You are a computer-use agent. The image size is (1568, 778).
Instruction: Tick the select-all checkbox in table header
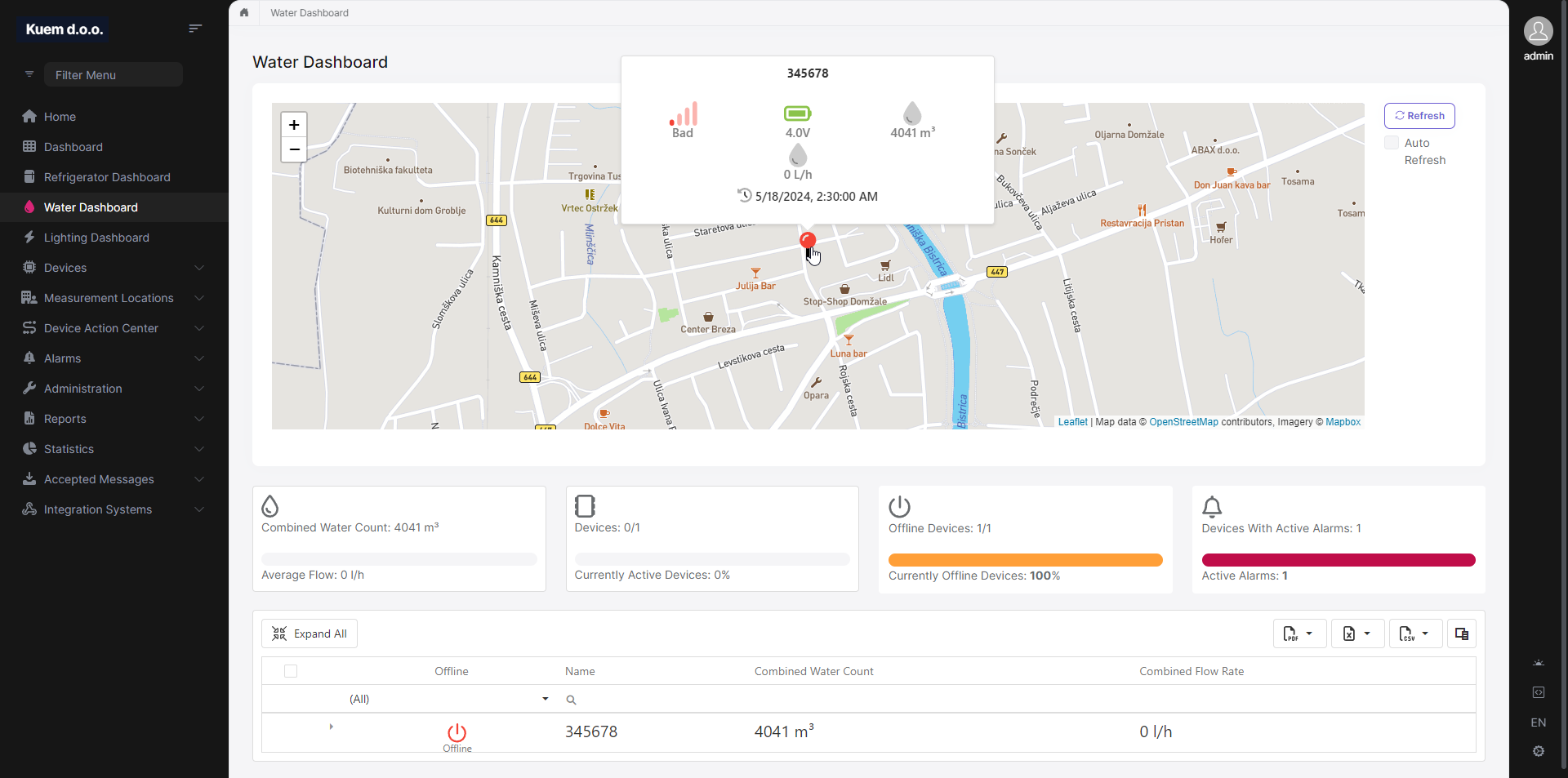tap(291, 671)
